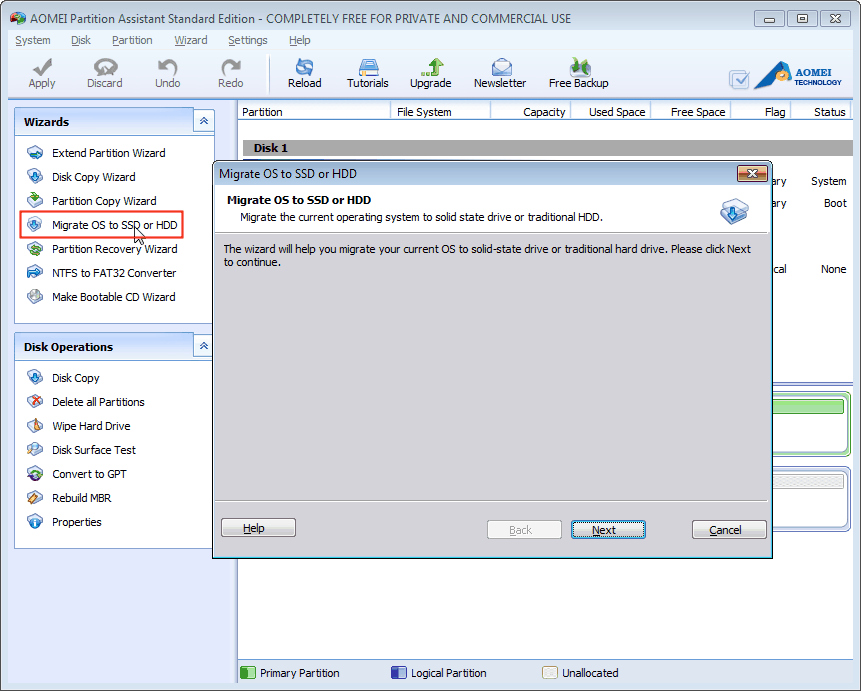Click Next in the migrate dialog
Image resolution: width=861 pixels, height=691 pixels.
608,530
